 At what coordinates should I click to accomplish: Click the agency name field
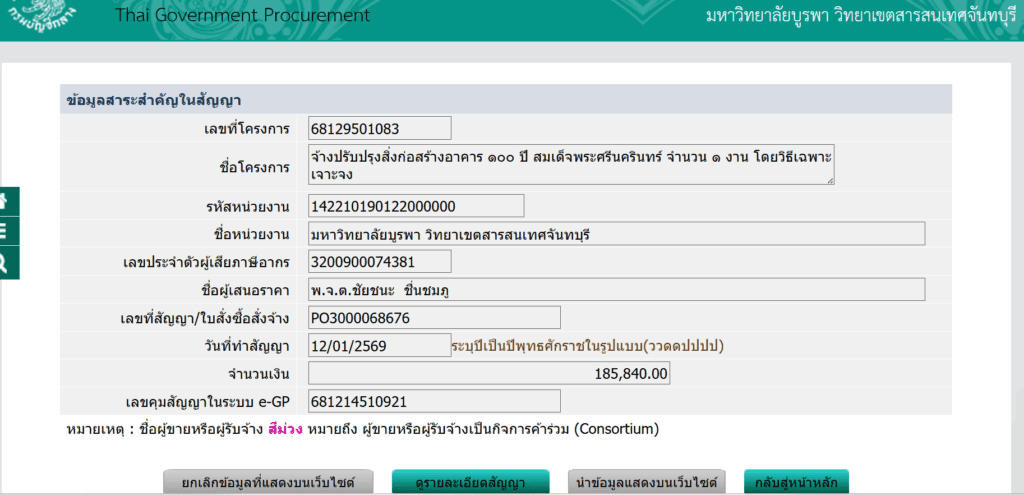[x=615, y=234]
